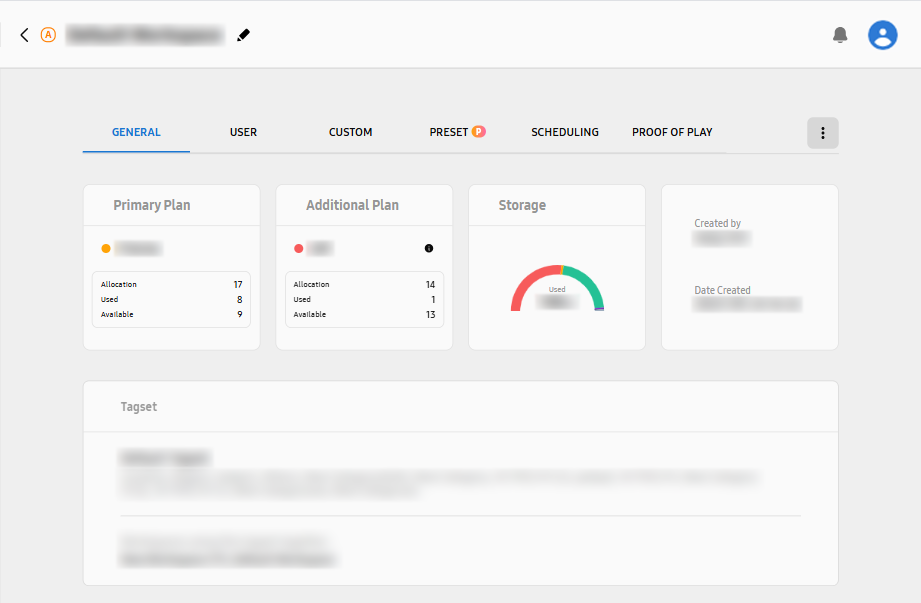Click the Additional Plan info icon
Screen dimensions: 921x603
(429, 248)
